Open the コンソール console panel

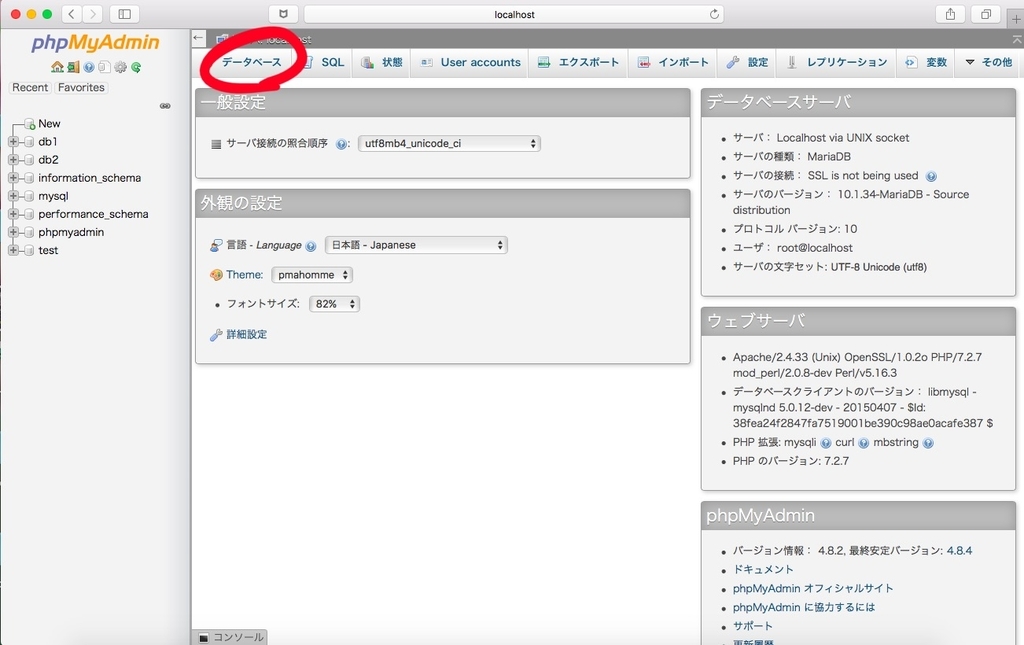(237, 637)
